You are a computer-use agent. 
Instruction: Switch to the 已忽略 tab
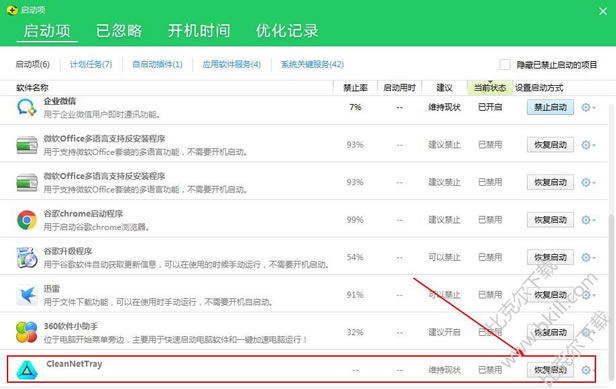pos(119,31)
